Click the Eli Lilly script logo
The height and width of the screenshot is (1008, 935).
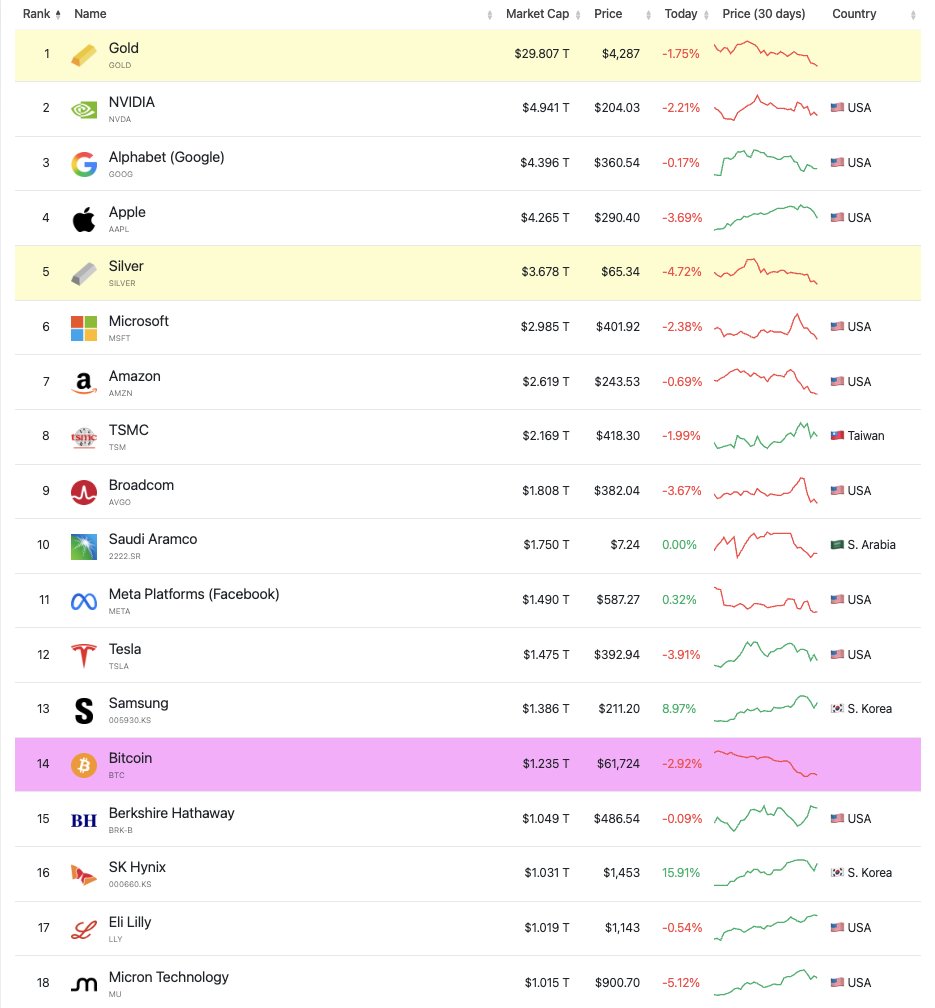pyautogui.click(x=84, y=930)
